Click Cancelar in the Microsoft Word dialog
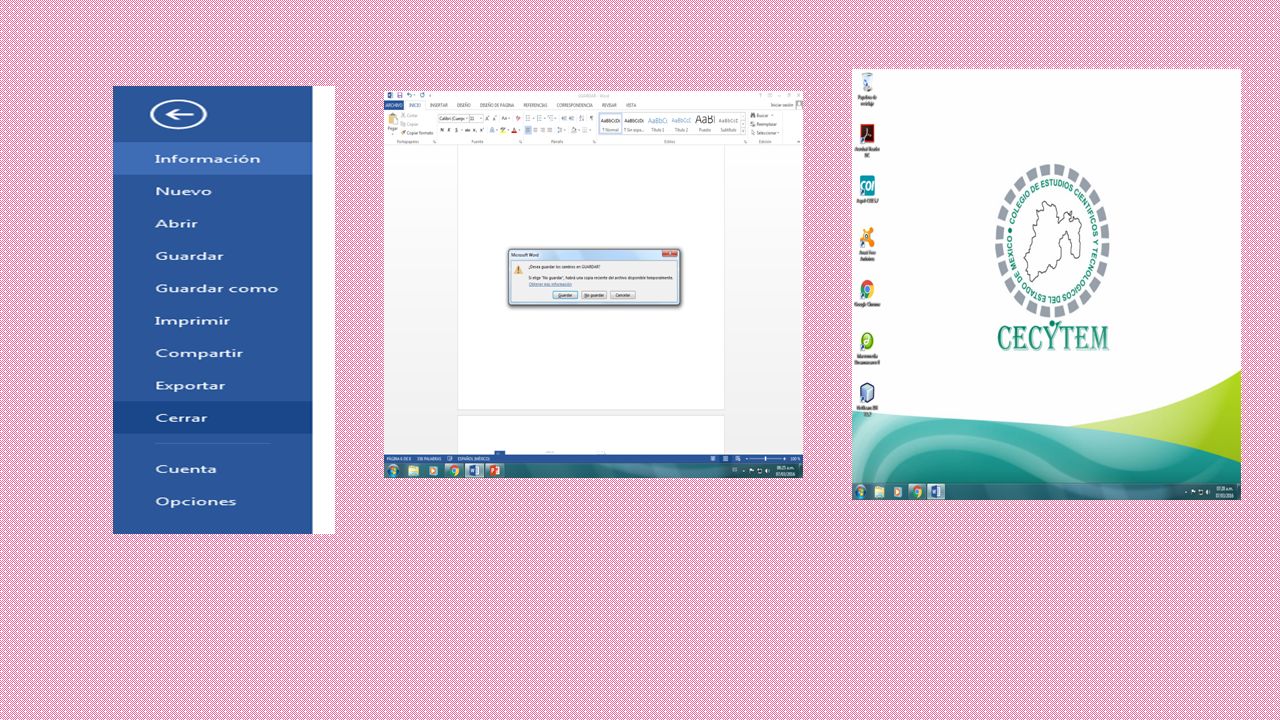This screenshot has width=1280, height=720. (622, 295)
